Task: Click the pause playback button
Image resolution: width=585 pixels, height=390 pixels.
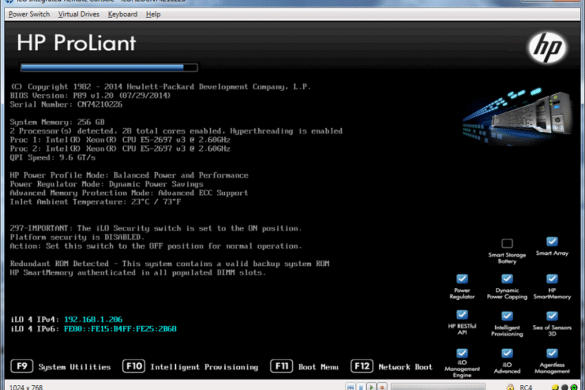Action: point(361,387)
